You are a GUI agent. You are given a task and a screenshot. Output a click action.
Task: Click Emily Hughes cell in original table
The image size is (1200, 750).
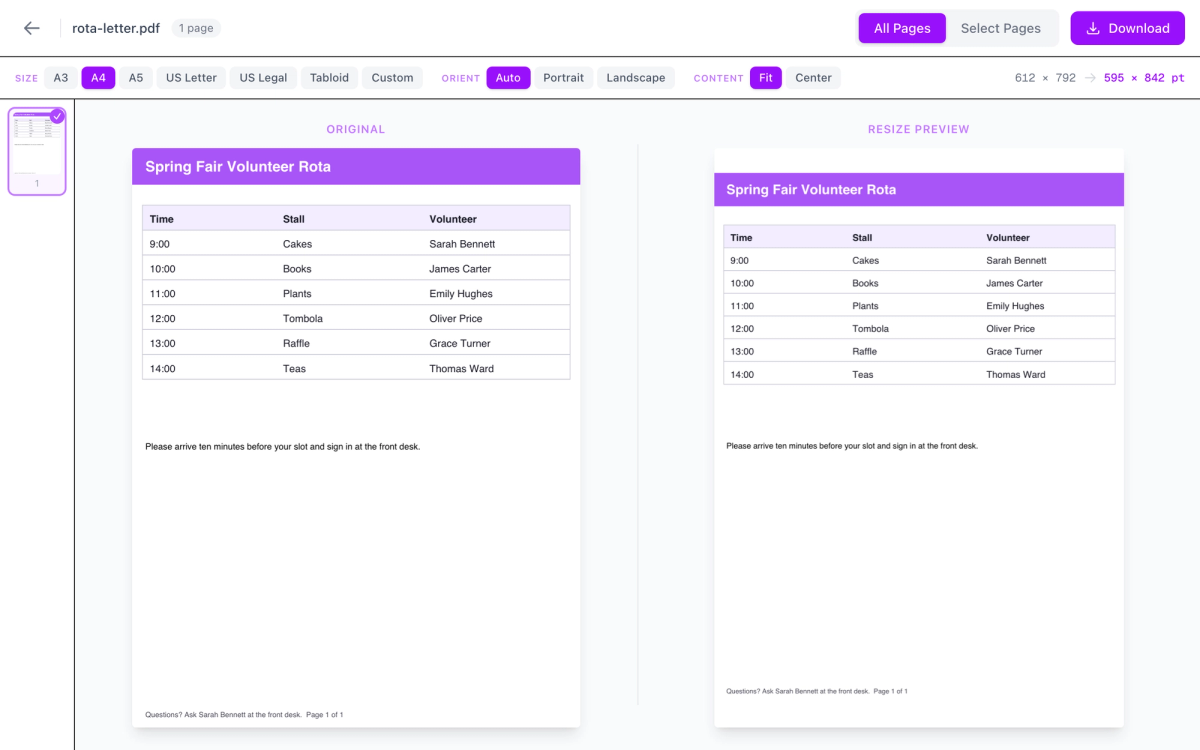[x=461, y=294]
